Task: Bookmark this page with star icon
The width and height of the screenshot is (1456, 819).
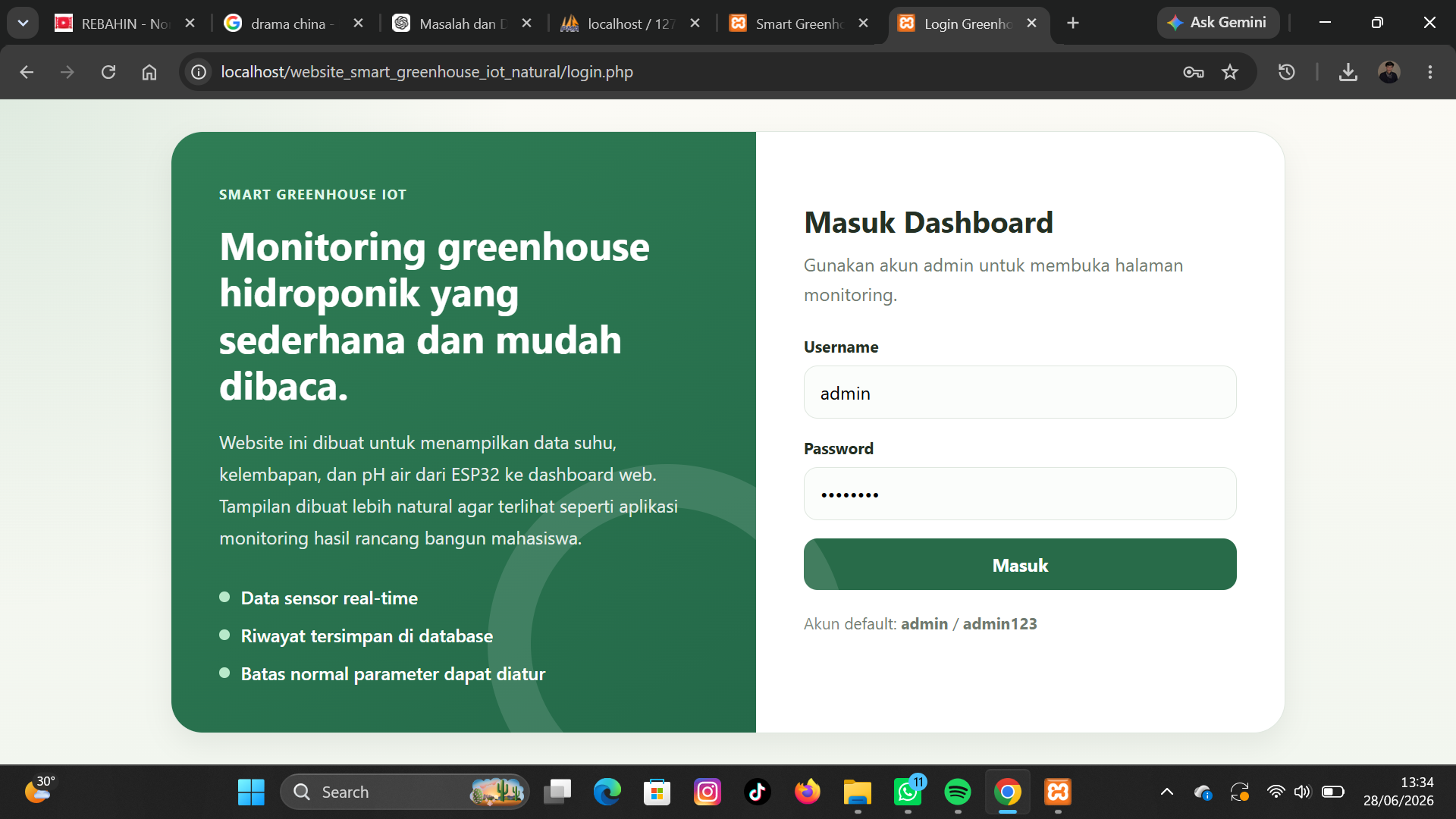Action: (1230, 72)
